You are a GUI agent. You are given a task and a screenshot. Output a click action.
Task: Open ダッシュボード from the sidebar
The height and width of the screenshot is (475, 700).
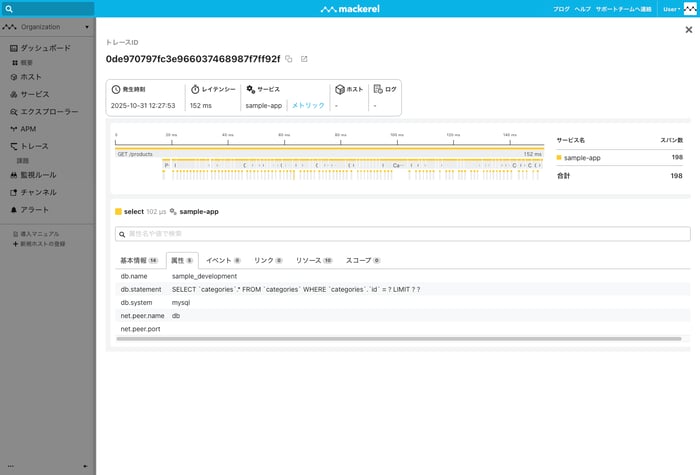(x=45, y=48)
